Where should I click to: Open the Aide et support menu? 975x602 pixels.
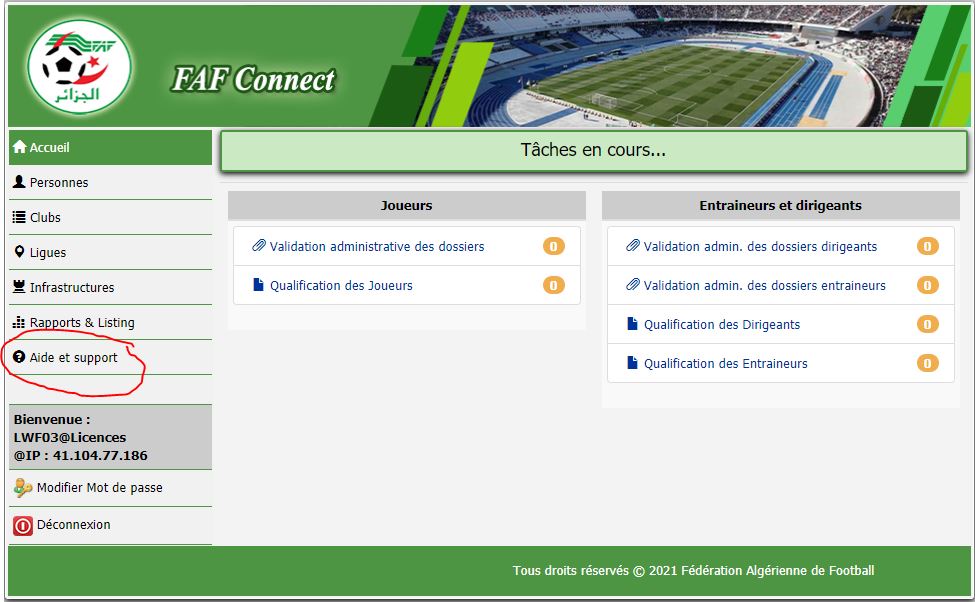tap(73, 358)
